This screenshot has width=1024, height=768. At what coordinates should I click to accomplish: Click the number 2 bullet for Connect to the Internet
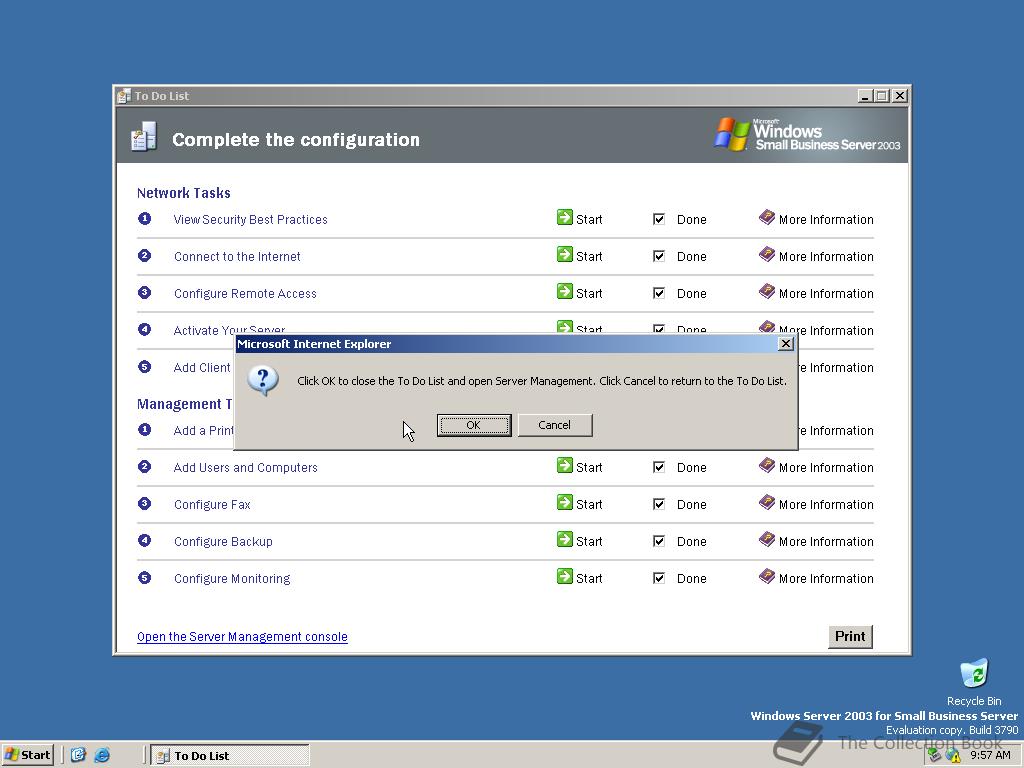click(x=144, y=255)
